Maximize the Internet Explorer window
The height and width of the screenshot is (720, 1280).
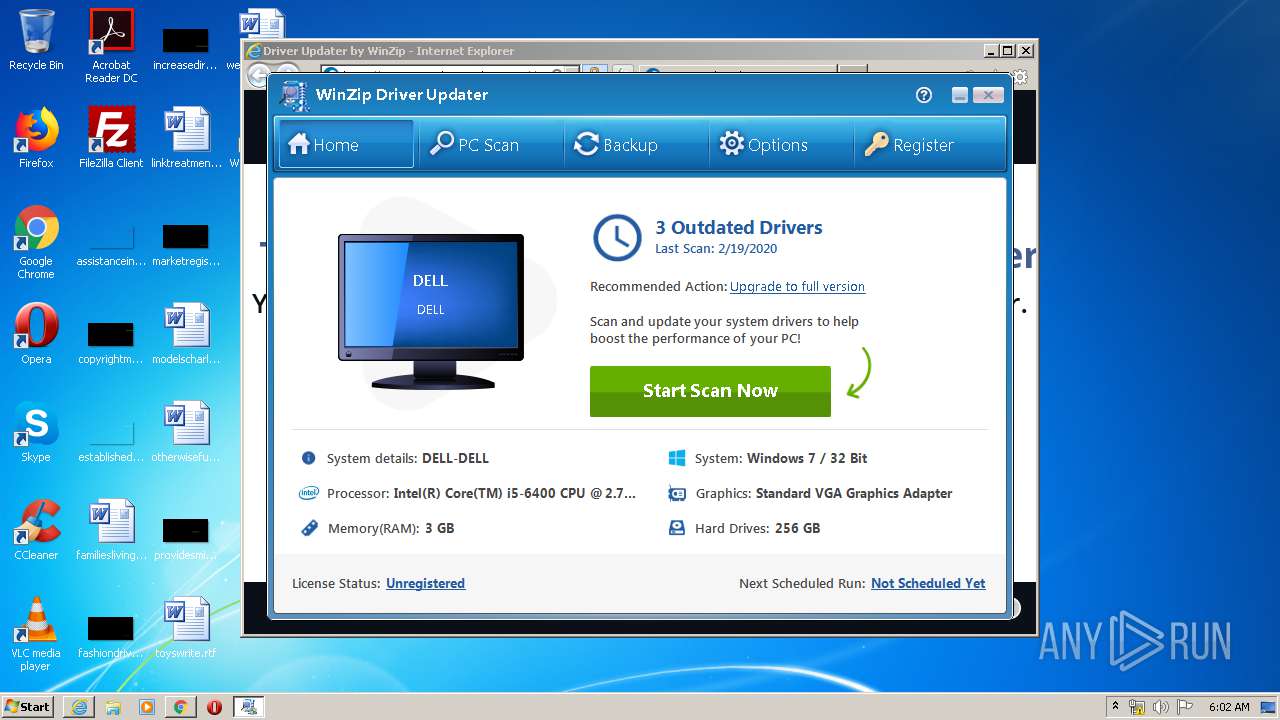[1008, 51]
